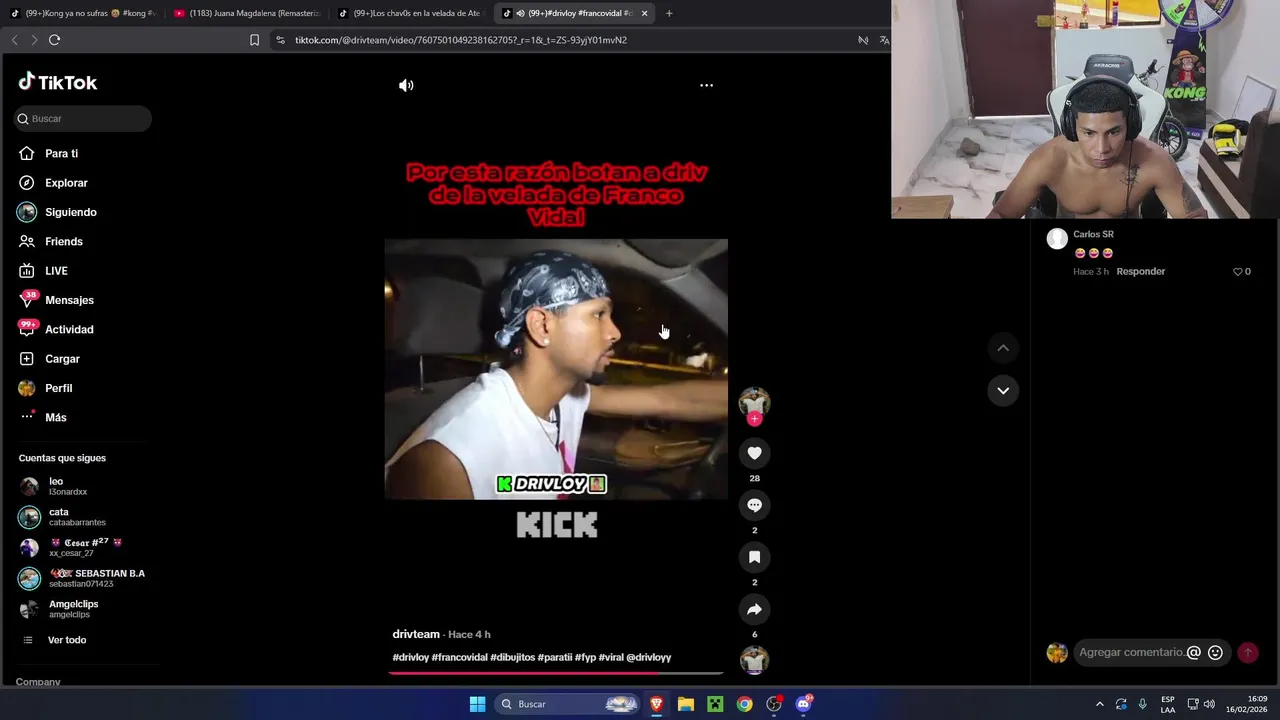The width and height of the screenshot is (1280, 720).
Task: Open the #drivloy hashtag
Action: coord(411,657)
